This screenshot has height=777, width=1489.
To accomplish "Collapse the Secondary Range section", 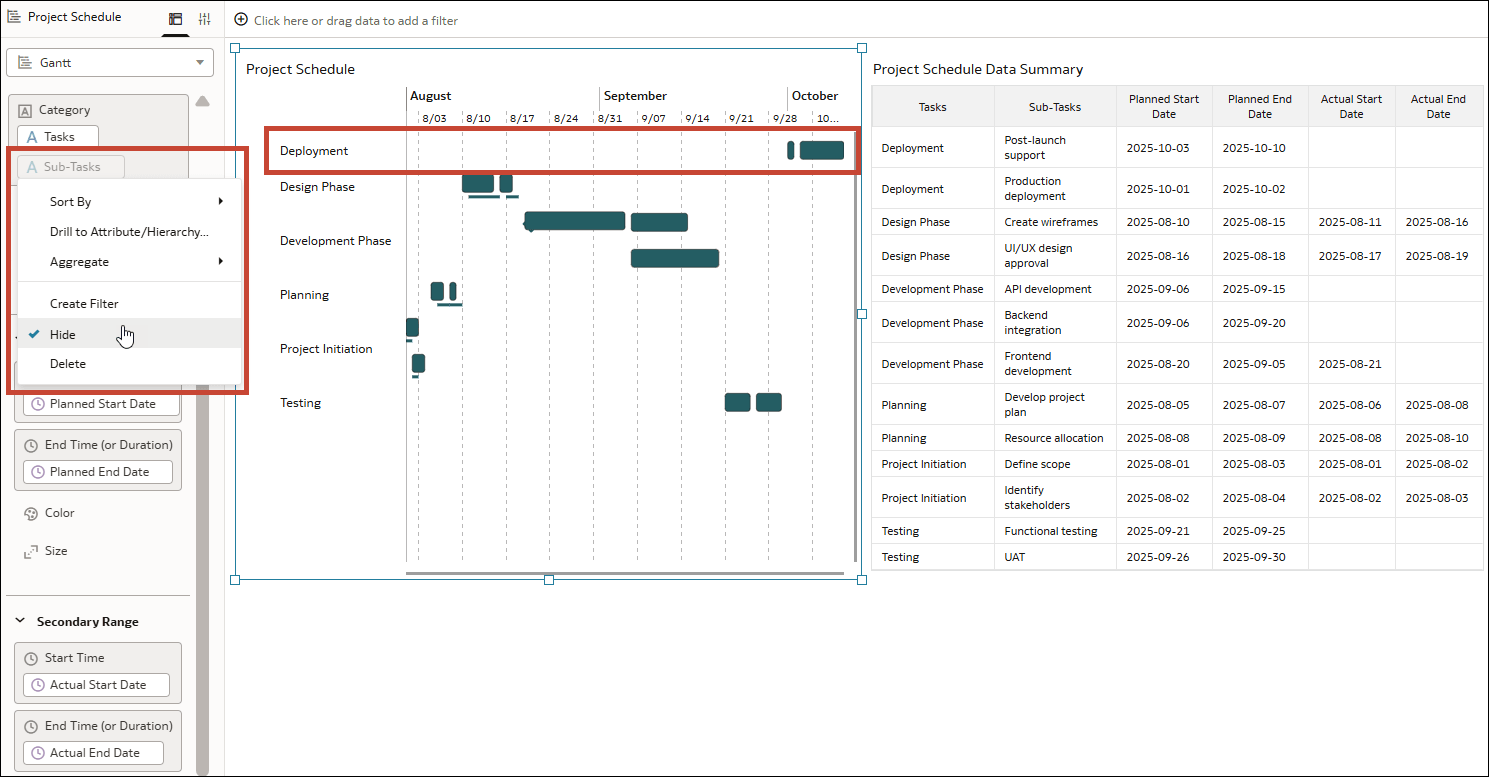I will point(20,621).
